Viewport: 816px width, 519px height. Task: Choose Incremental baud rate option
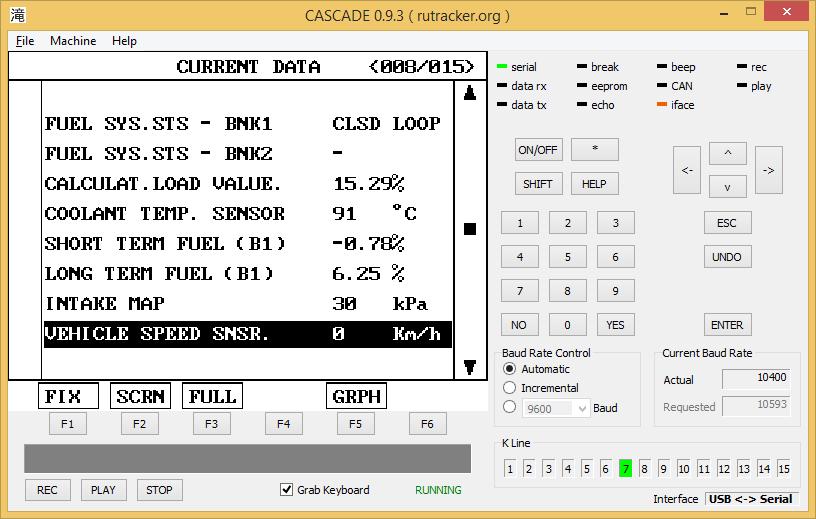[x=510, y=388]
